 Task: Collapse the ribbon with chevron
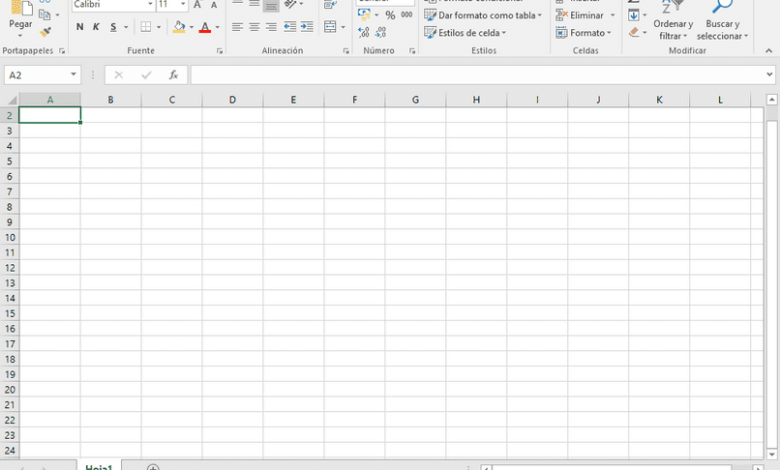769,51
